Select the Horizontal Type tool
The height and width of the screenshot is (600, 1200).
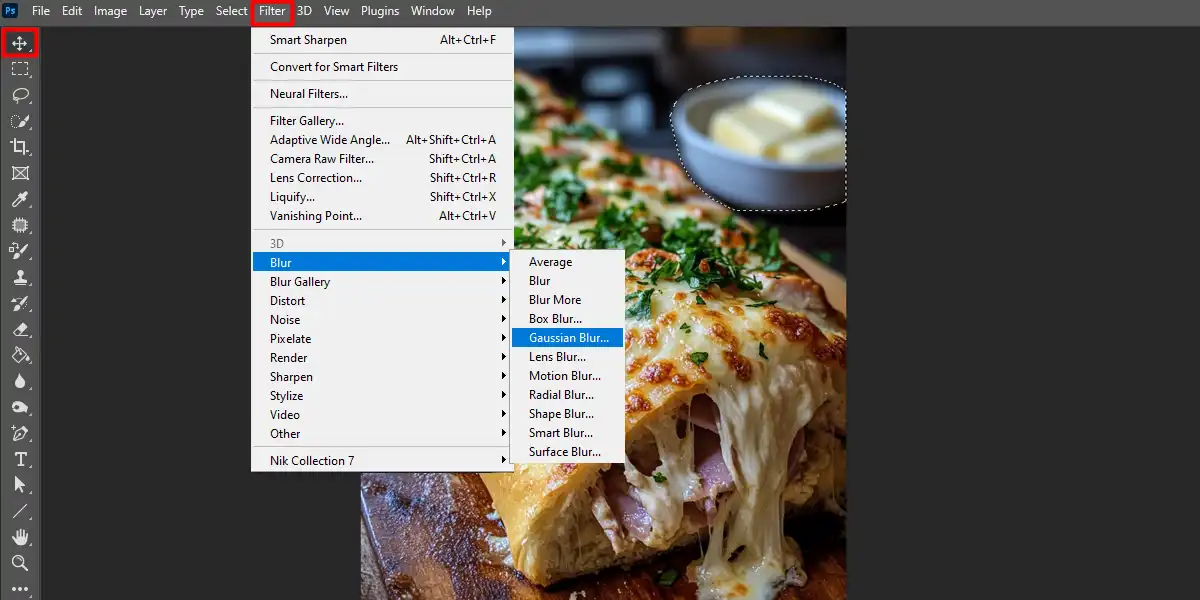[20, 459]
